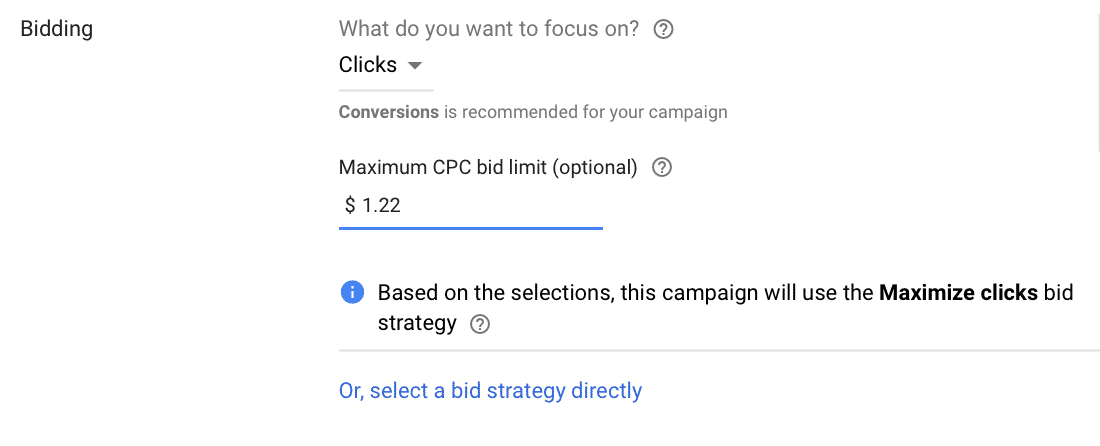Click 'Maximum CPC bid limit (optional)' label
The image size is (1100, 446).
pos(488,168)
